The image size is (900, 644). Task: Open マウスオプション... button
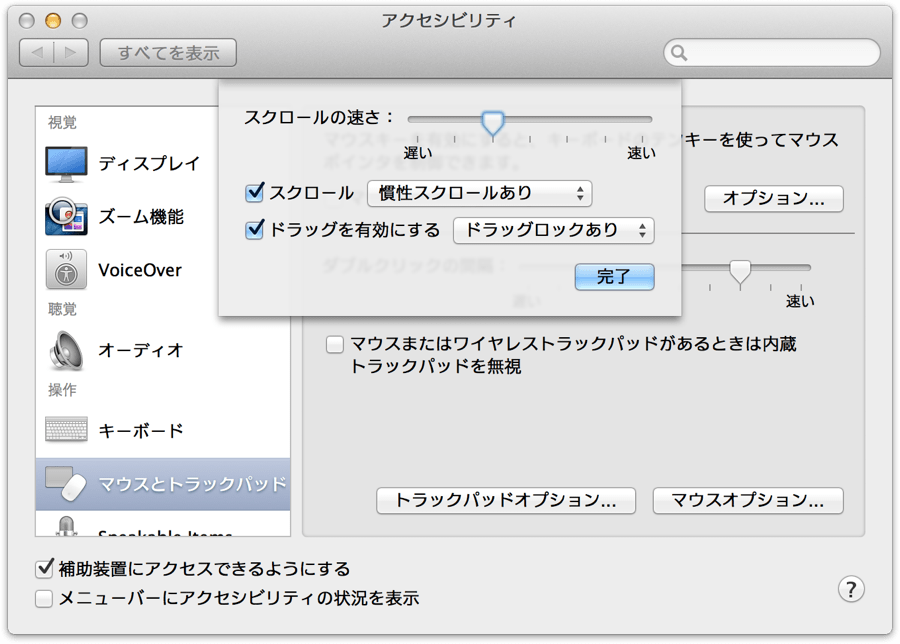point(748,501)
